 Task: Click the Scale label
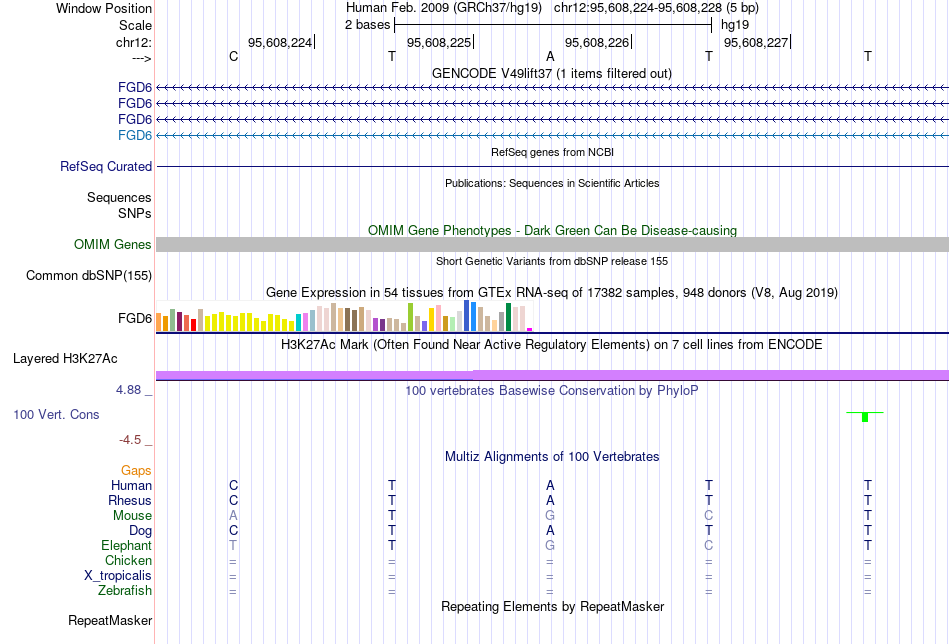[x=135, y=25]
